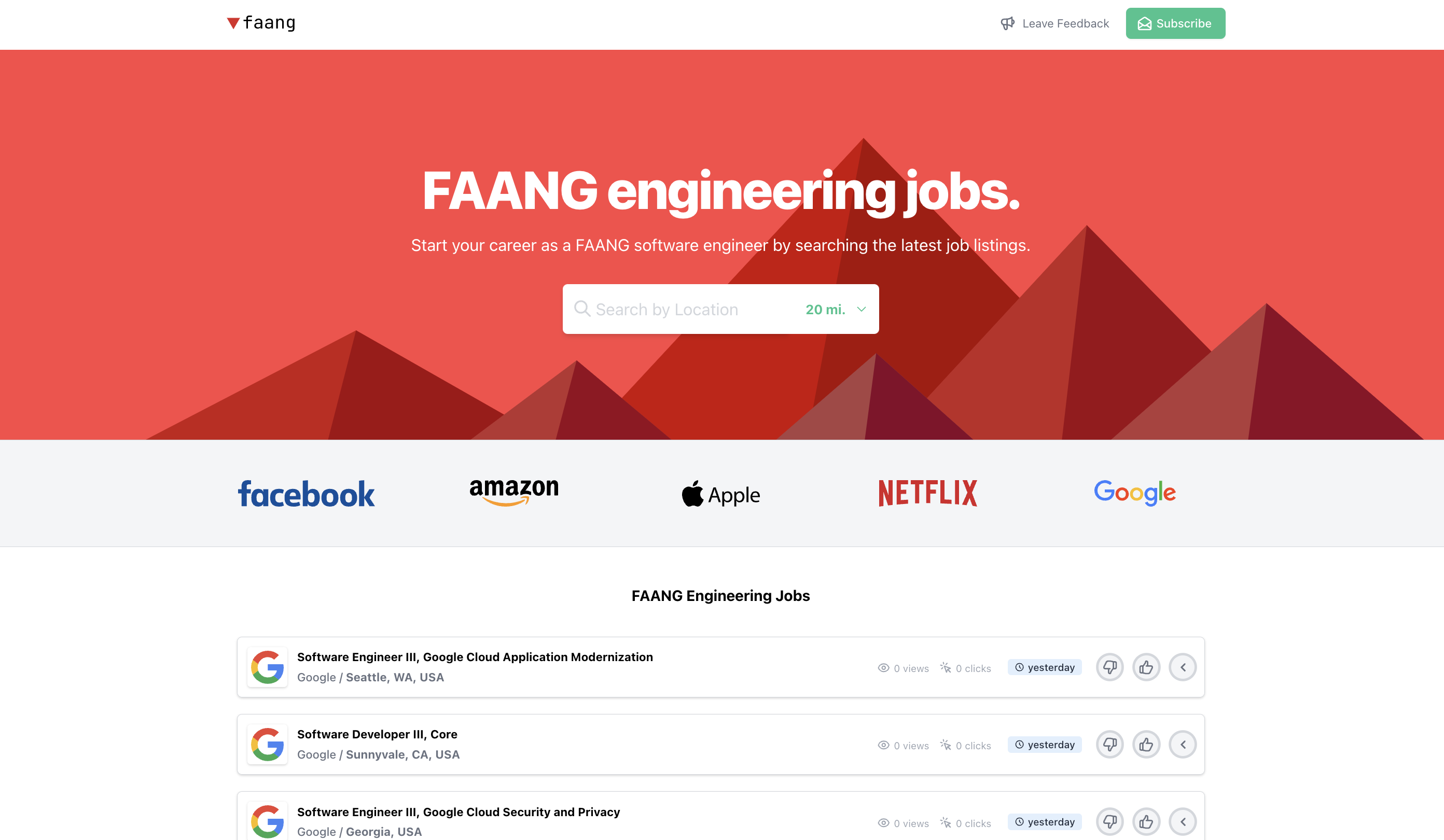
Task: Open the faang home link in the header
Action: (x=261, y=23)
